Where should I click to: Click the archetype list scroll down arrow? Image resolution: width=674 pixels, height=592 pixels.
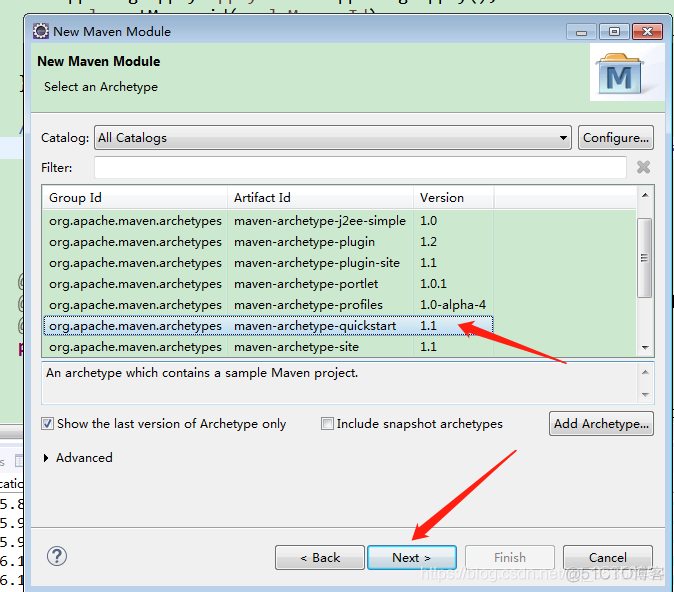(645, 347)
